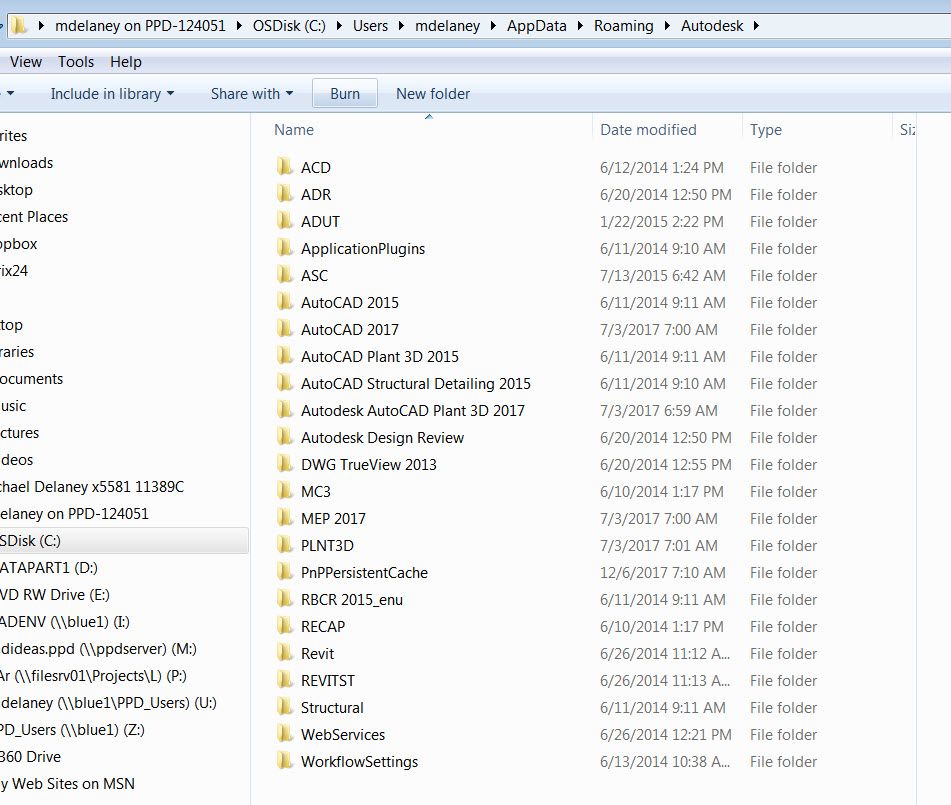Click the ApplicationPlugins folder icon
Screen dimensions: 951x805
click(x=284, y=248)
